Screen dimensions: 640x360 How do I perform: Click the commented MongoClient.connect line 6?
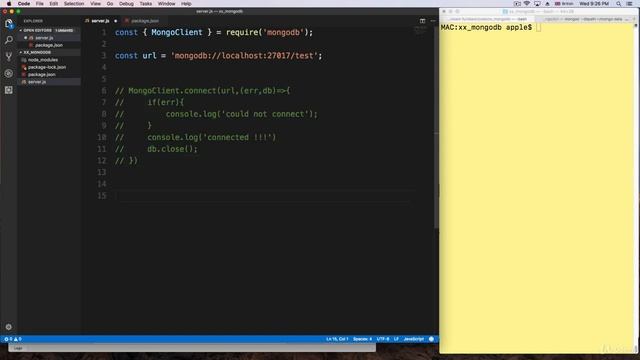[202, 91]
